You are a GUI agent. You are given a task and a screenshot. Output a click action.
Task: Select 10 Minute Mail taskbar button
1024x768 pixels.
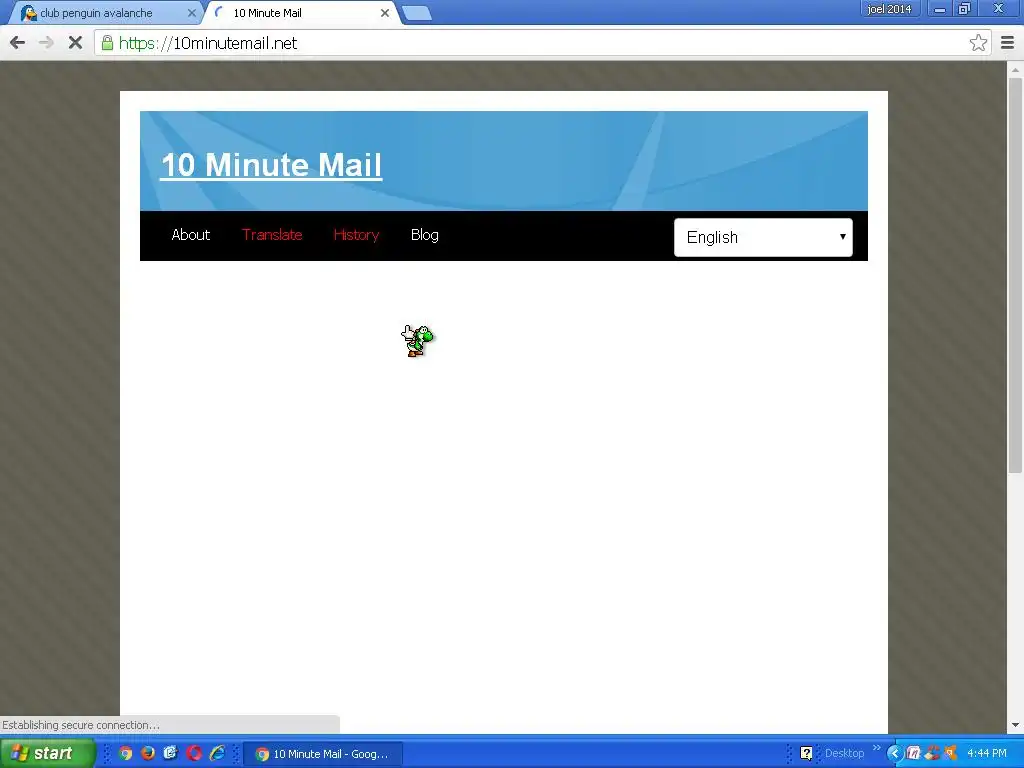click(323, 754)
